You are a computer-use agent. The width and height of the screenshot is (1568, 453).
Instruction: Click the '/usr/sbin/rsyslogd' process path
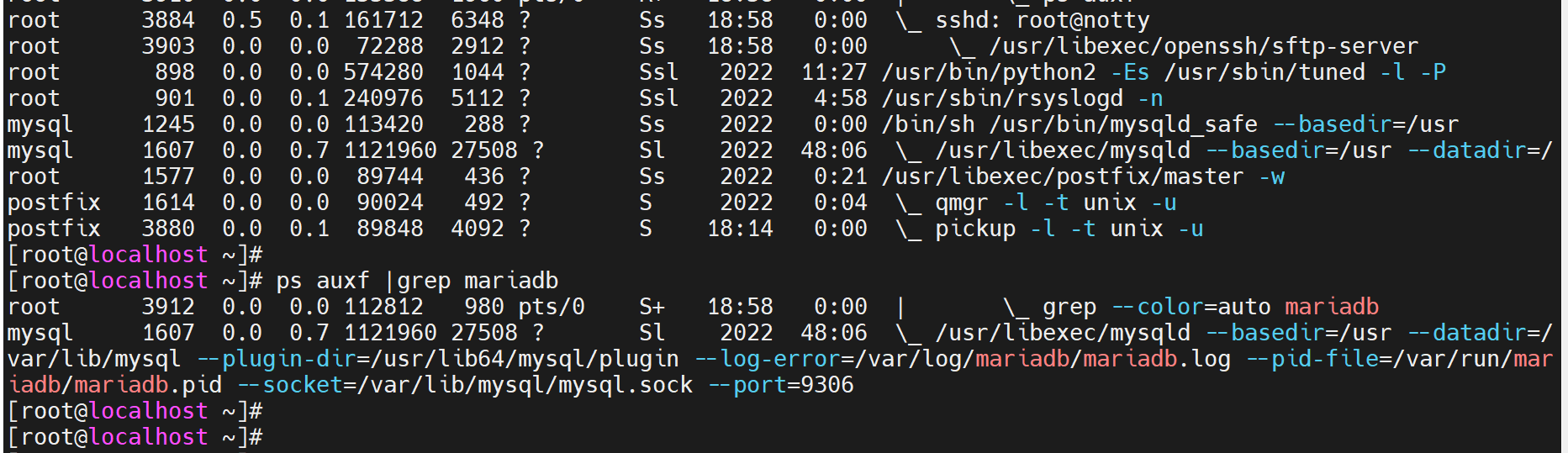[1002, 98]
